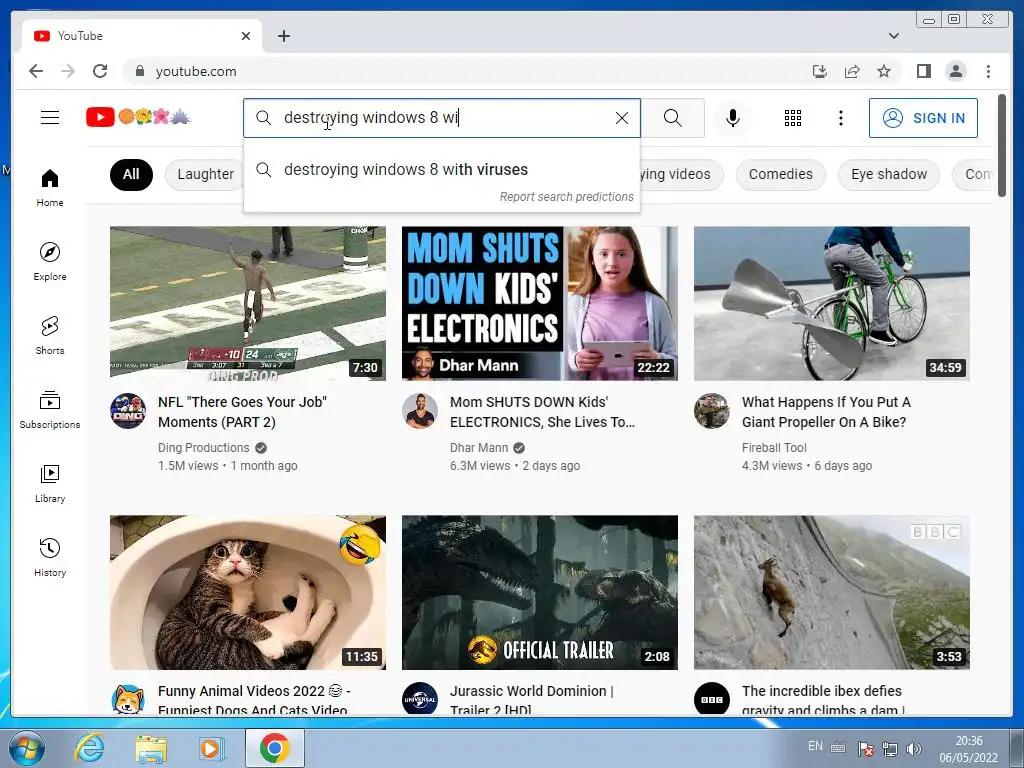1024x768 pixels.
Task: Click inside the YouTube search field
Action: (x=441, y=118)
